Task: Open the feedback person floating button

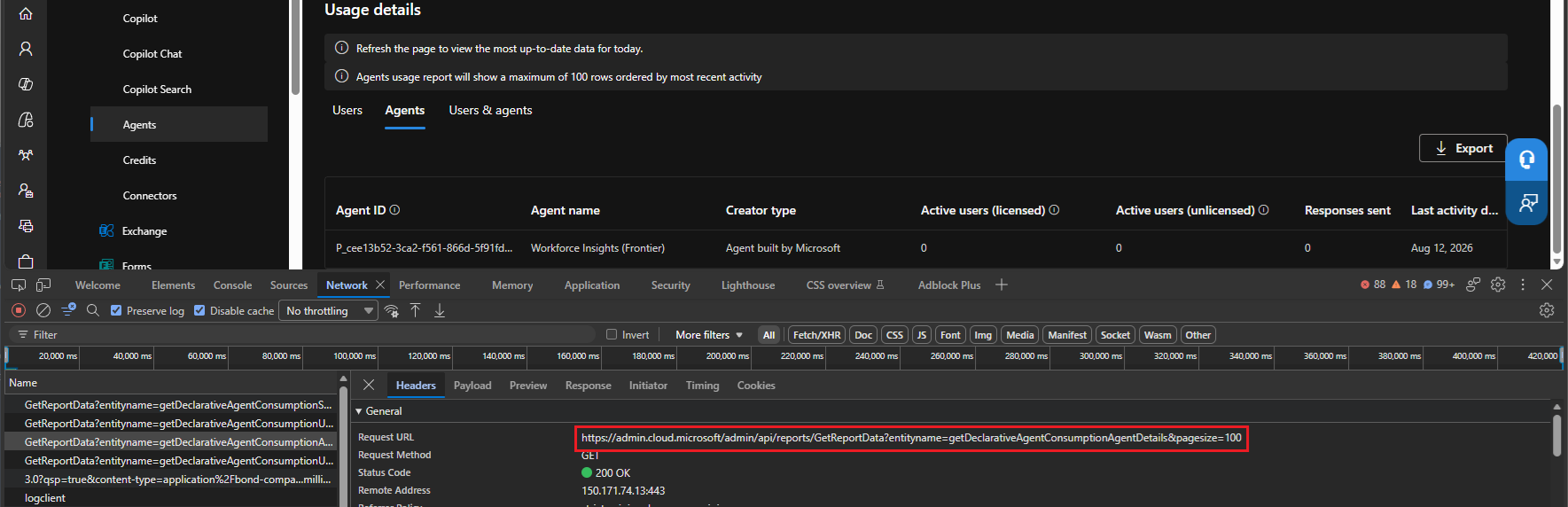Action: [x=1526, y=203]
